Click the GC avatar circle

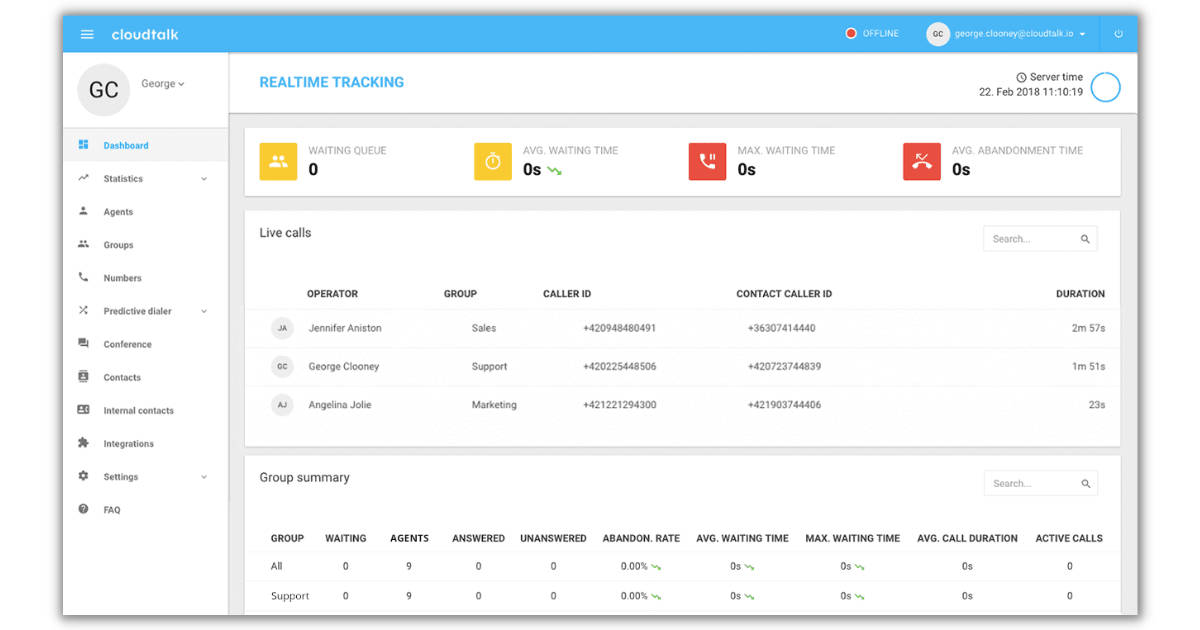[103, 89]
